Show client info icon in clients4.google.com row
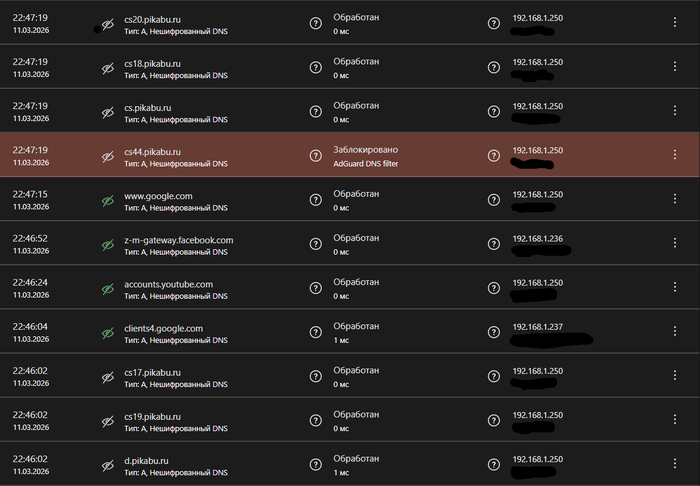The image size is (700, 486). point(493,332)
